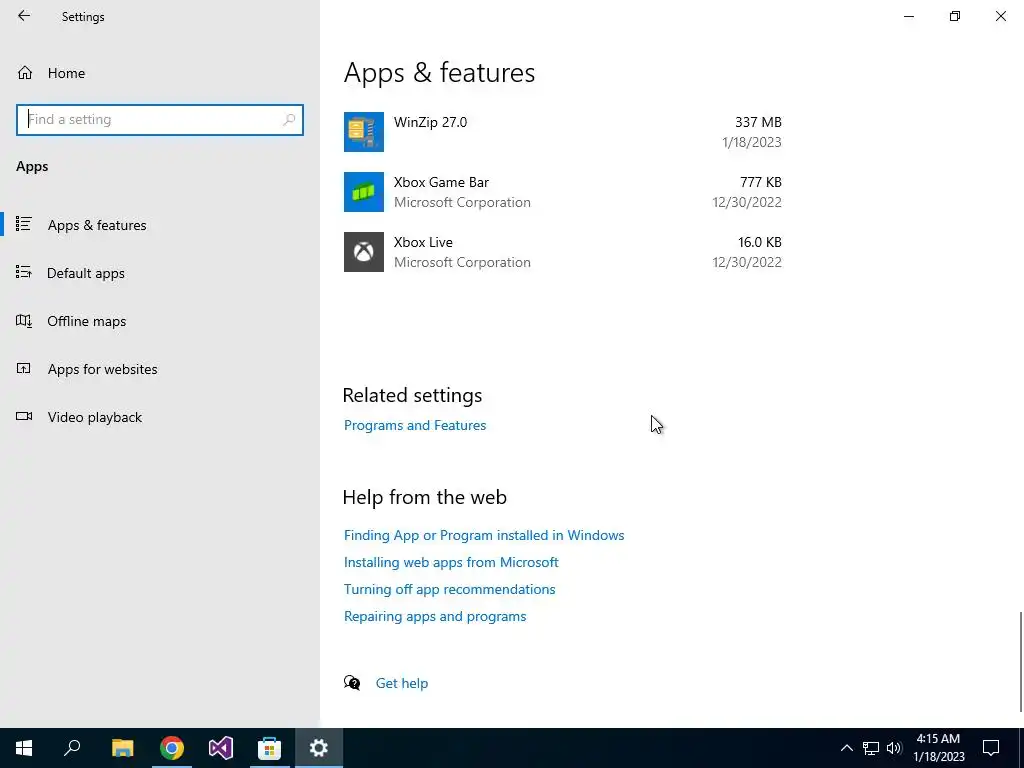Launch Google Chrome from the taskbar
The height and width of the screenshot is (768, 1024).
coord(172,748)
